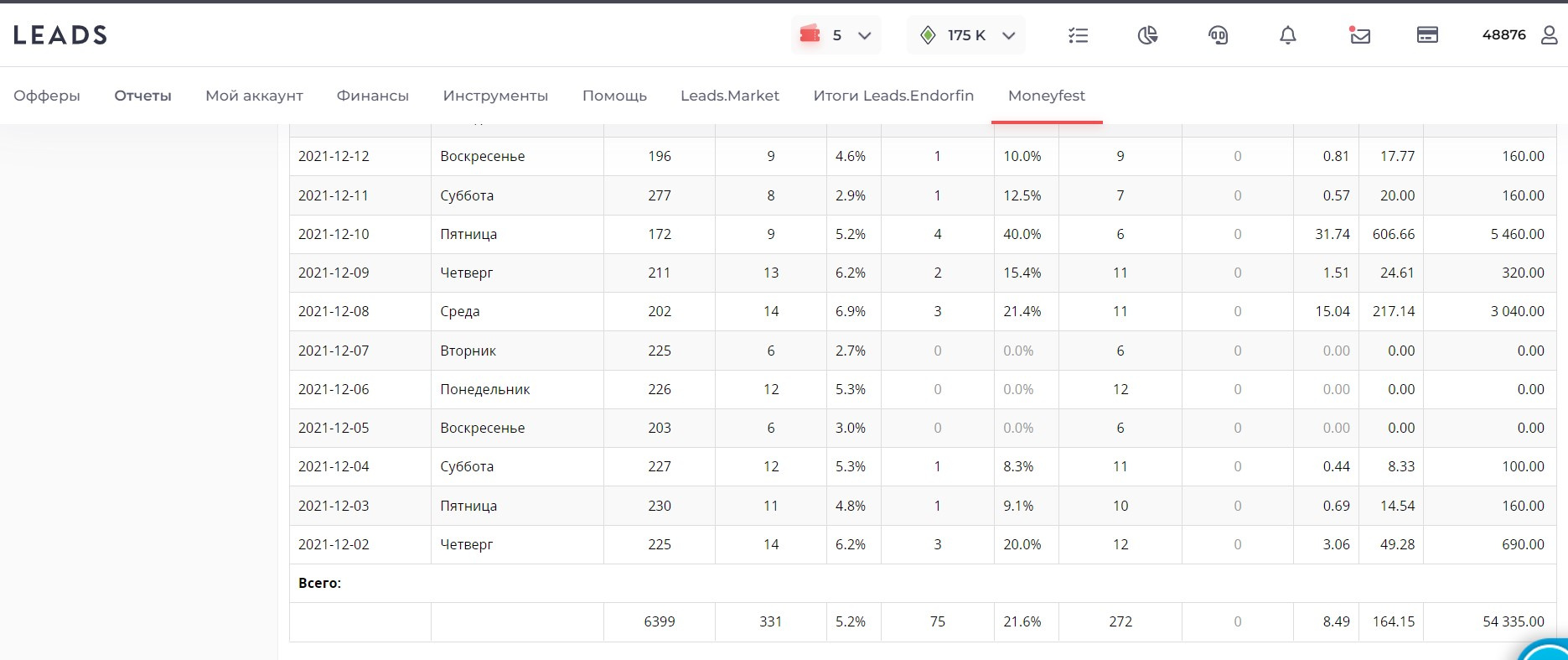Open the Финансы menu
The image size is (1568, 660).
click(373, 96)
